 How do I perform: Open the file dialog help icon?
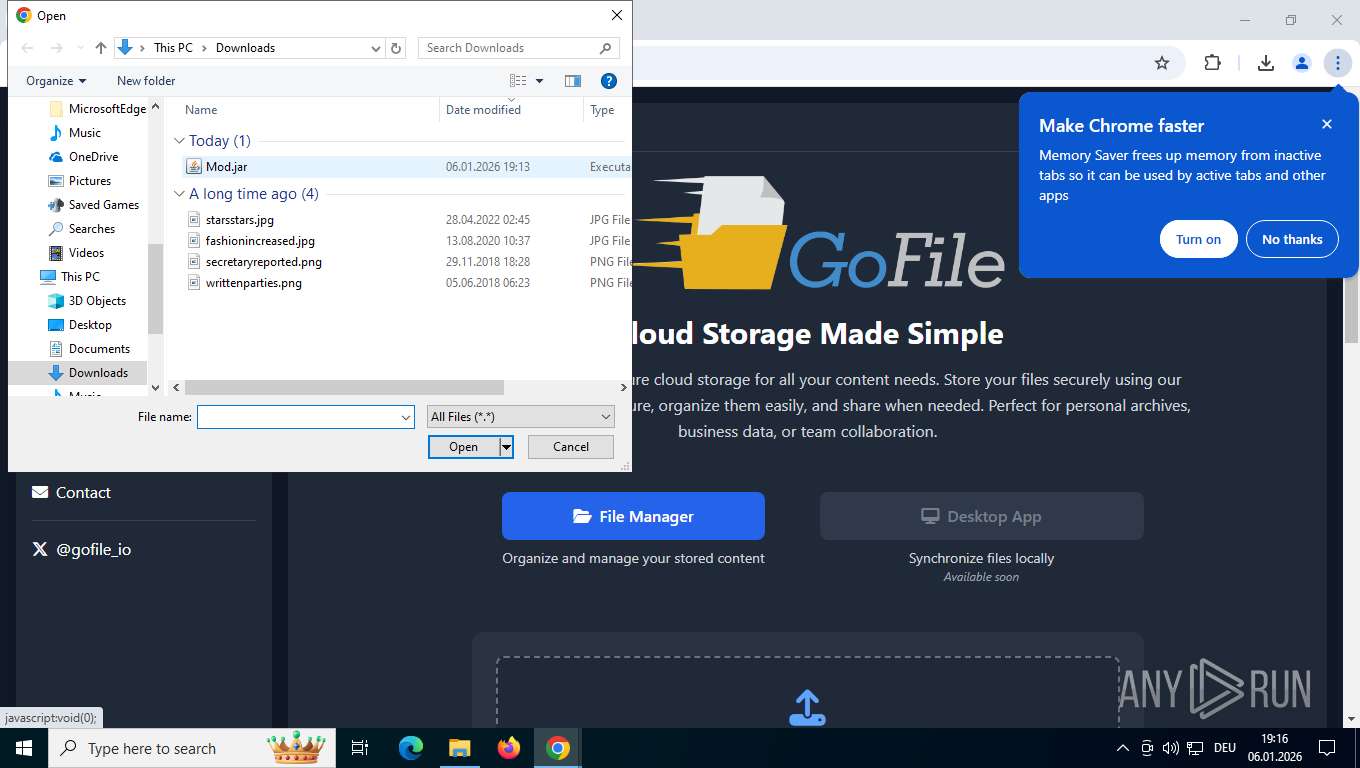point(608,81)
